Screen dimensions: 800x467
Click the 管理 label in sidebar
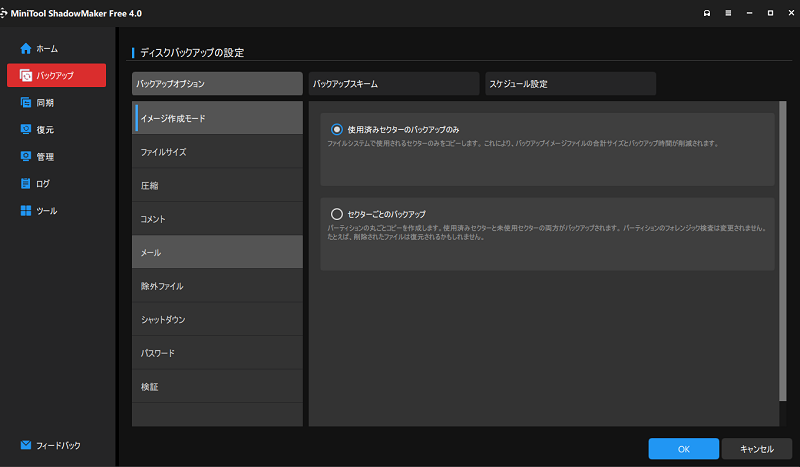[45, 157]
